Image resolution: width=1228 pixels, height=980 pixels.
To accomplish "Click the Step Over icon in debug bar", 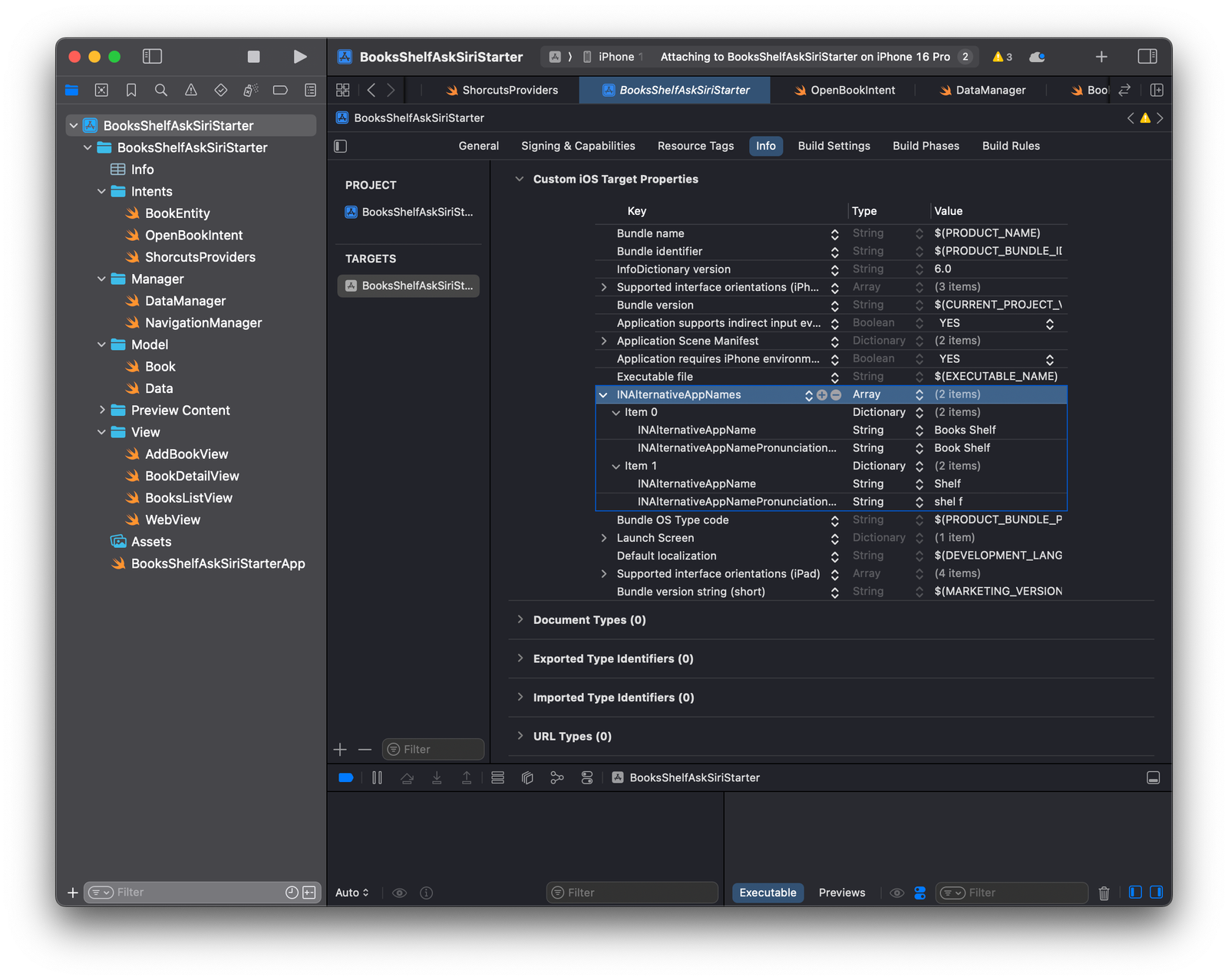I will coord(407,777).
